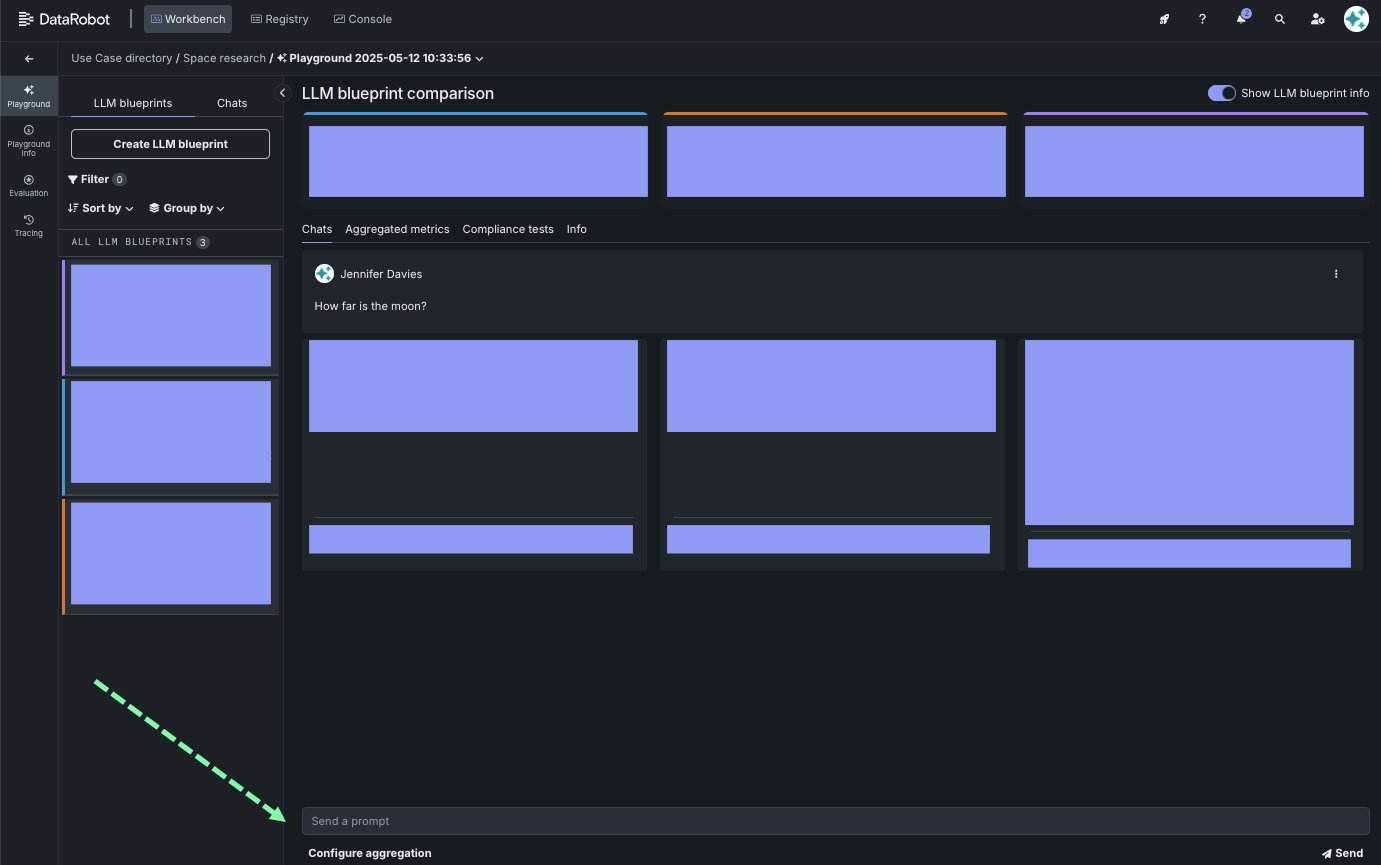Switch to the Aggregated metrics tab
This screenshot has width=1381, height=865.
(x=397, y=229)
